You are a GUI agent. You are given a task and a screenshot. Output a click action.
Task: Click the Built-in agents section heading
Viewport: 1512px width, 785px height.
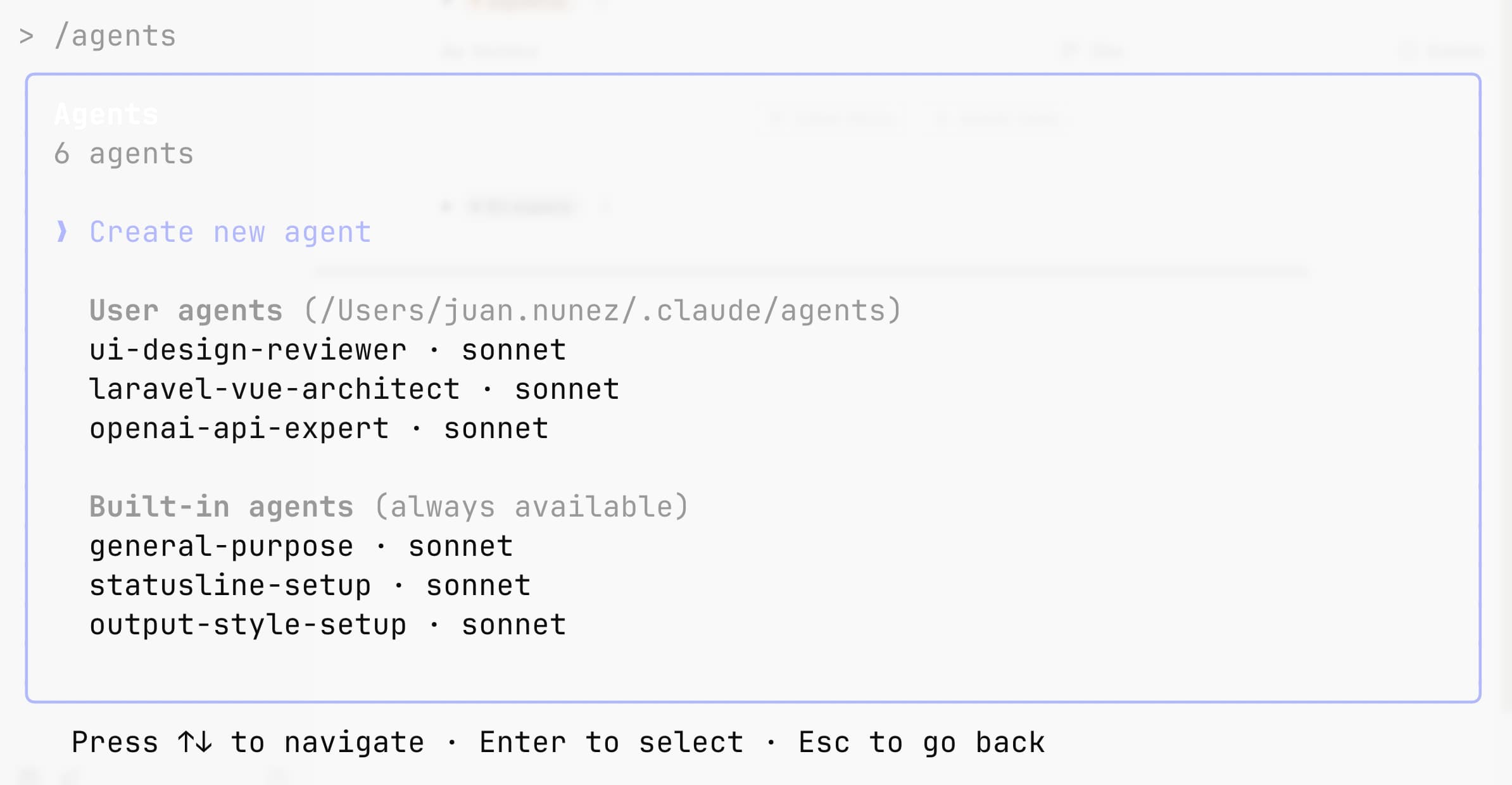coord(221,507)
